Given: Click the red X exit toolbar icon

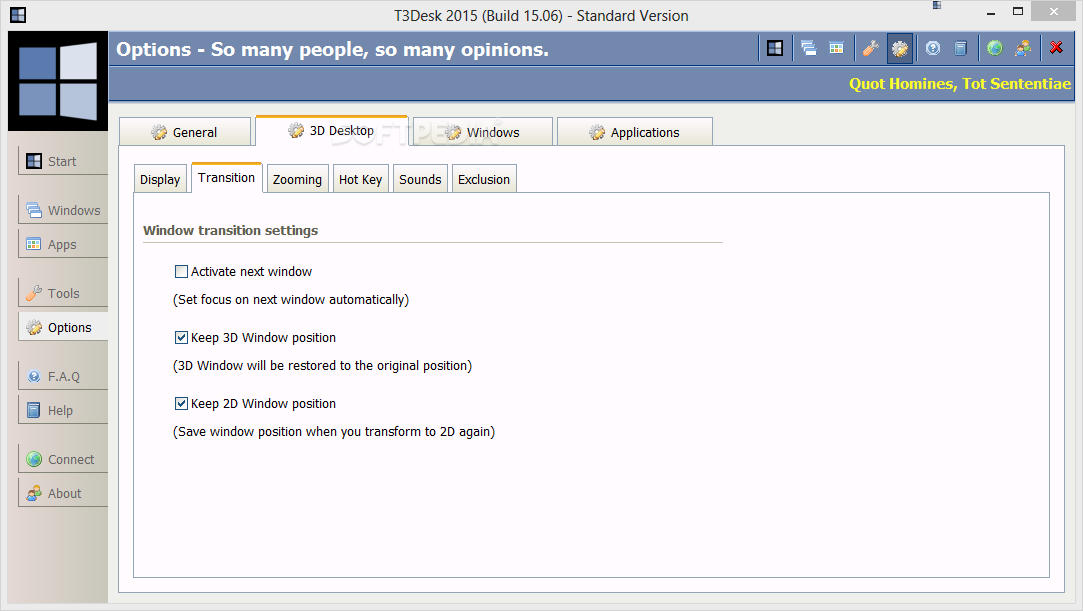Looking at the screenshot, I should 1056,48.
